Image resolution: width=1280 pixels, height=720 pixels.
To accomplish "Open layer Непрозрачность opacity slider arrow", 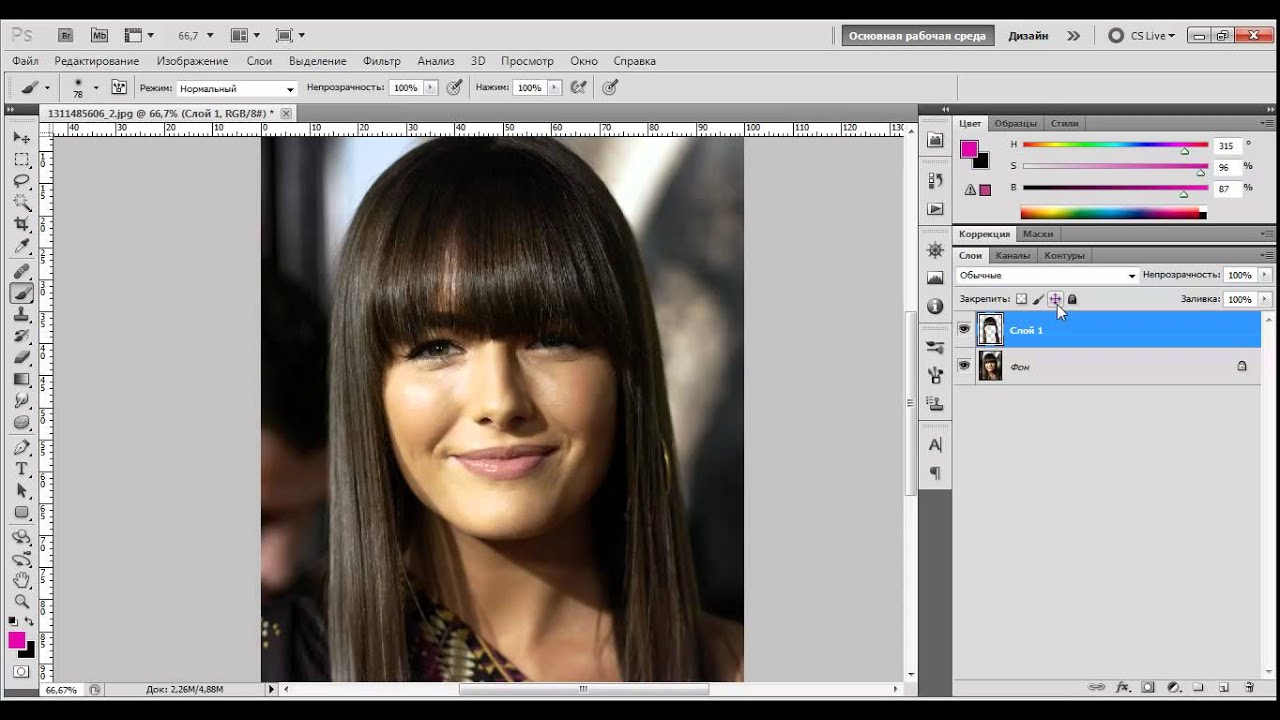I will coord(1265,275).
